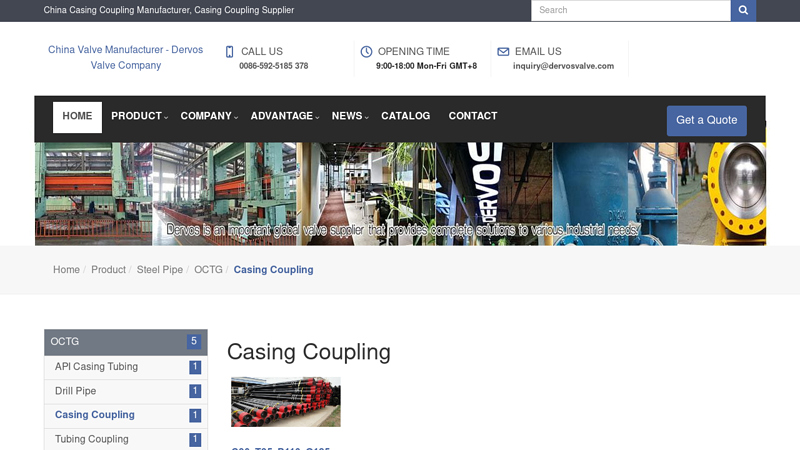Image resolution: width=800 pixels, height=450 pixels.
Task: Go to OCTG in the breadcrumb
Action: [208, 270]
